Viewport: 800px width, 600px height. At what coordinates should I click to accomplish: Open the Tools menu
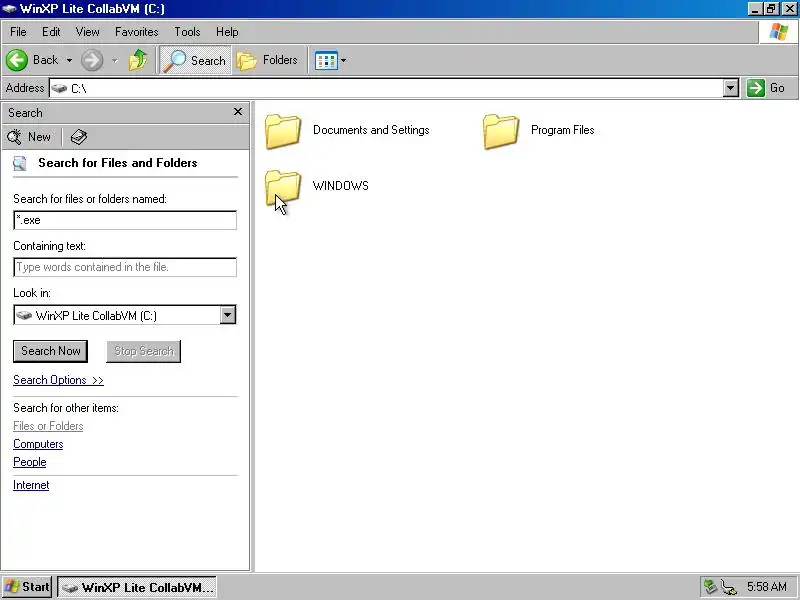187,32
